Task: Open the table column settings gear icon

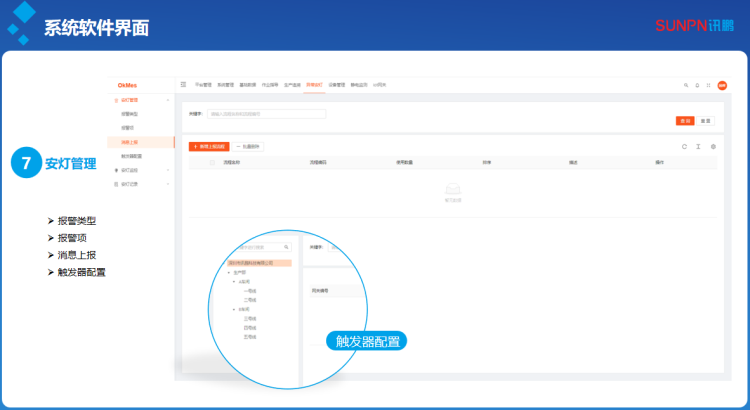Action: pyautogui.click(x=713, y=146)
